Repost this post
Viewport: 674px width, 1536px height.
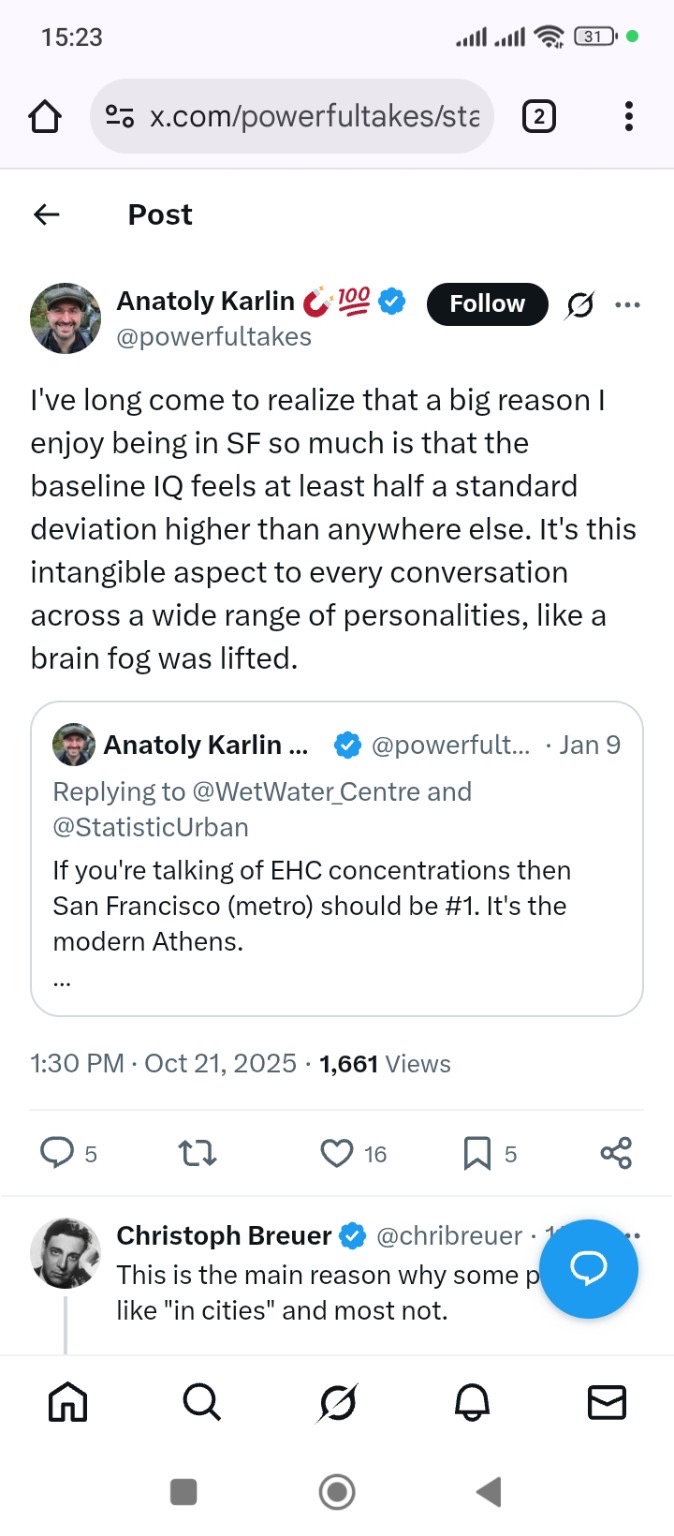[x=197, y=1154]
